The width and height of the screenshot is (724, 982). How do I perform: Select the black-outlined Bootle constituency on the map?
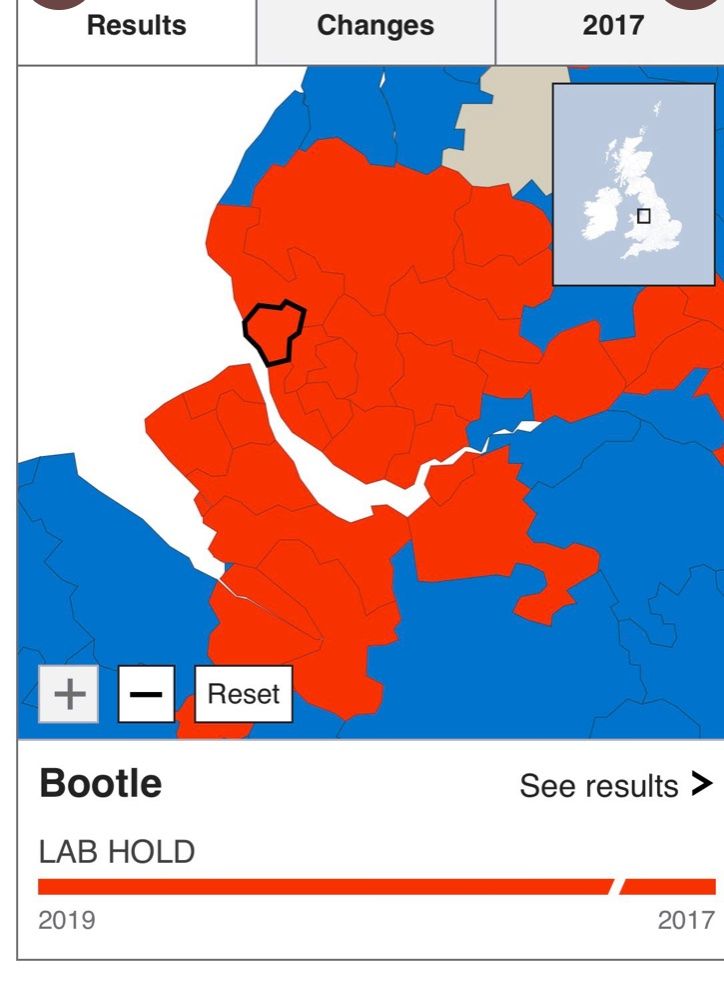click(x=273, y=331)
